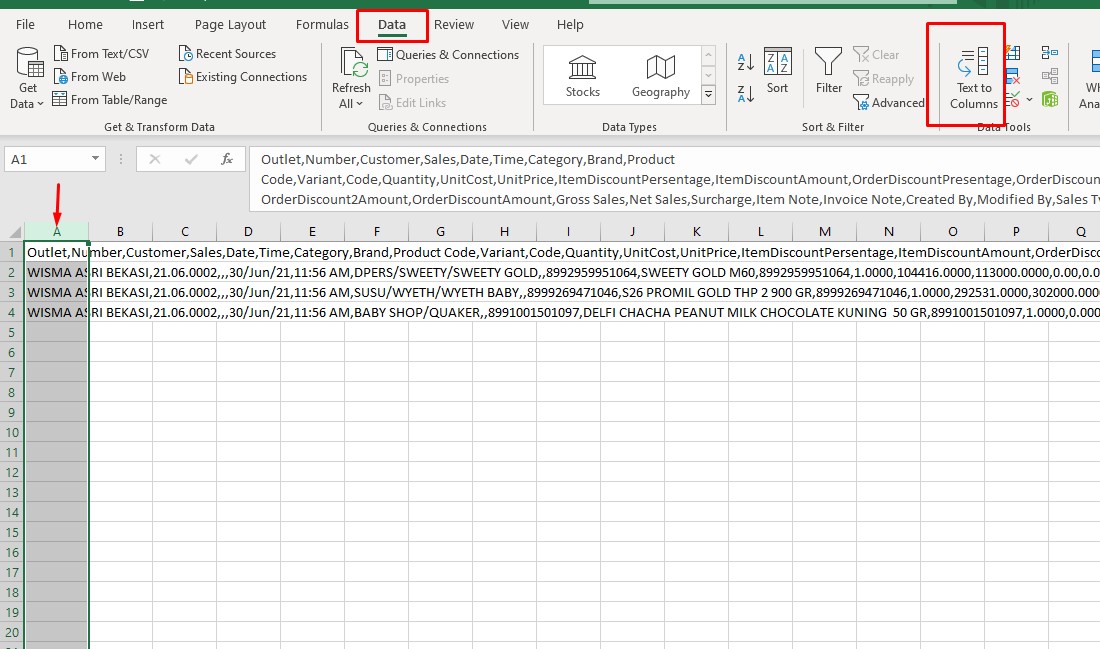Open the Remove Duplicates tool
Image resolution: width=1100 pixels, height=649 pixels.
[1013, 76]
